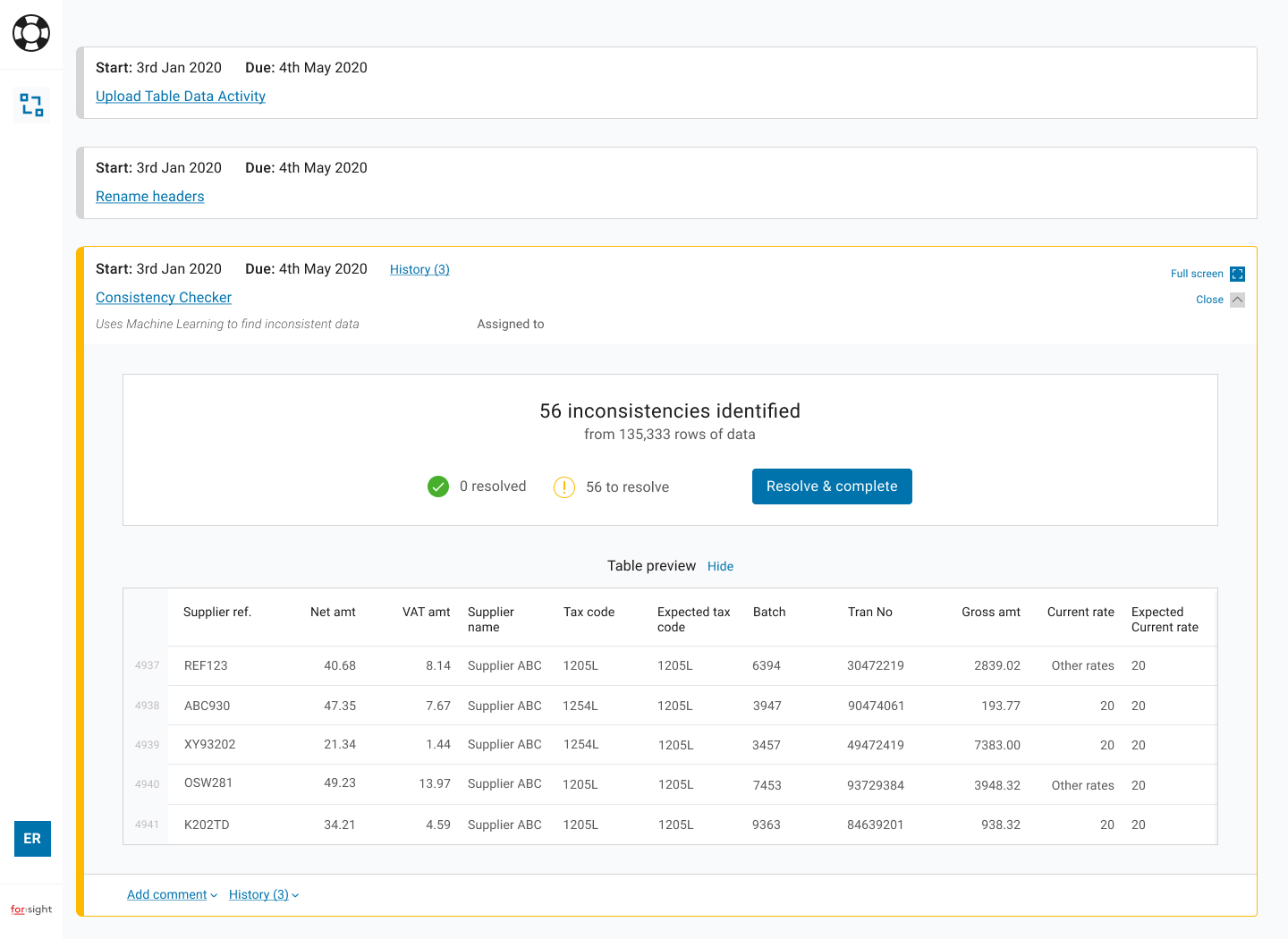Click the lifebuoy logo icon in sidebar
The image size is (1288, 939).
coord(31,34)
